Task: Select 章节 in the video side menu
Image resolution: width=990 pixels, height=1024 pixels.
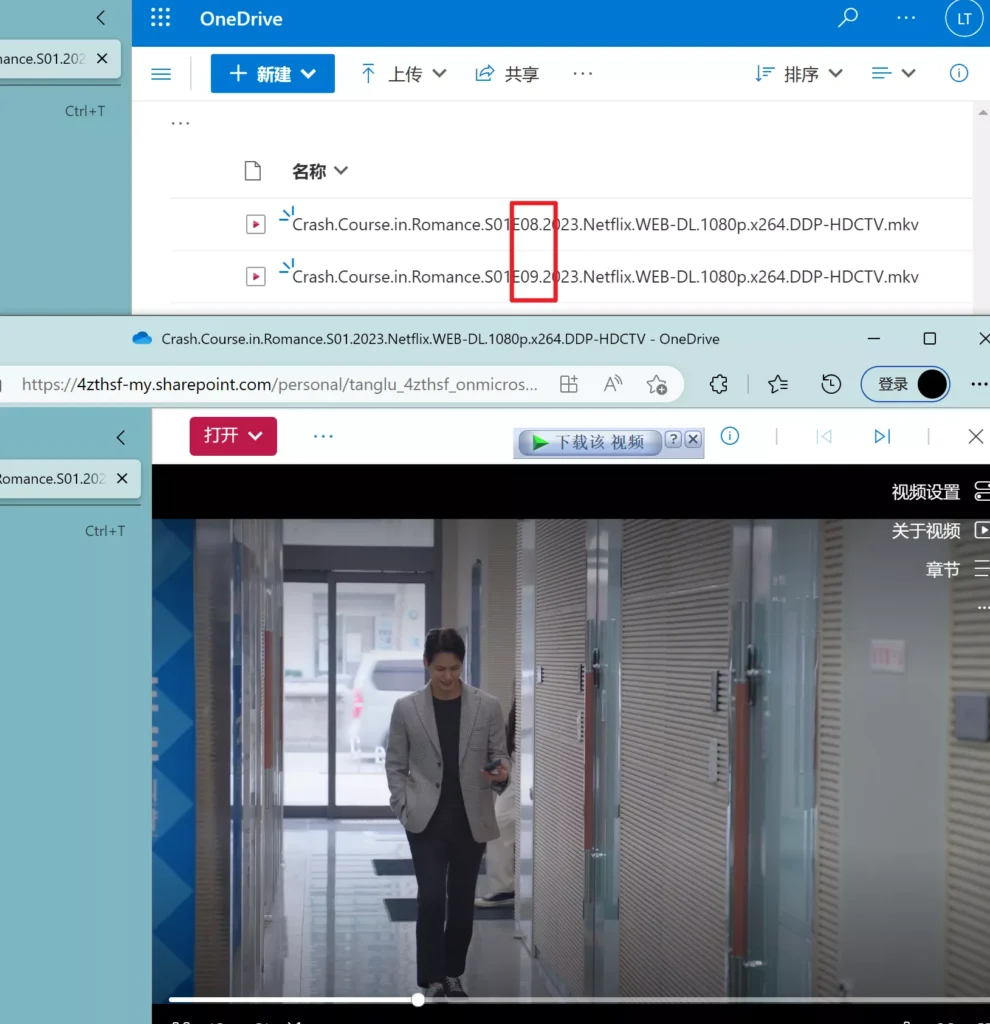Action: [x=943, y=570]
